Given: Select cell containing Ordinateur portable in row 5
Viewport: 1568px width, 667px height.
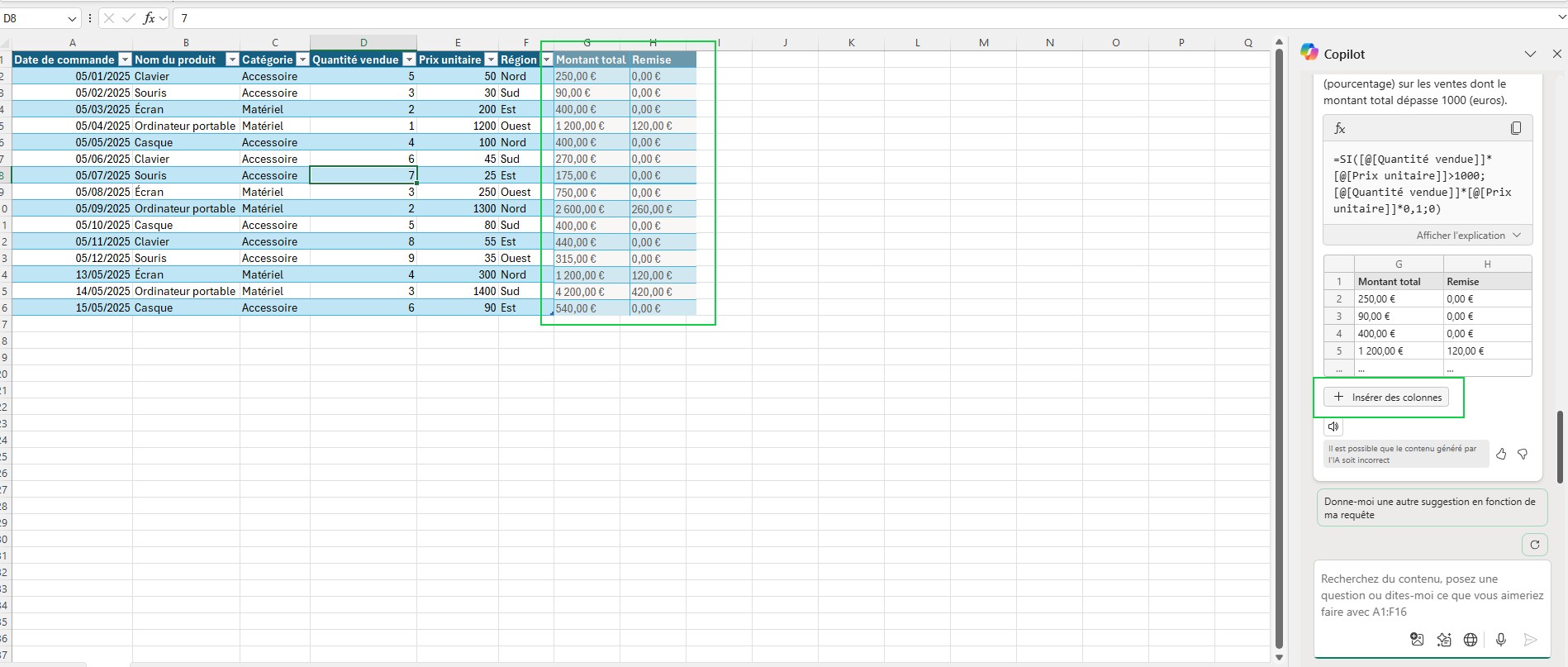Looking at the screenshot, I should coord(185,126).
